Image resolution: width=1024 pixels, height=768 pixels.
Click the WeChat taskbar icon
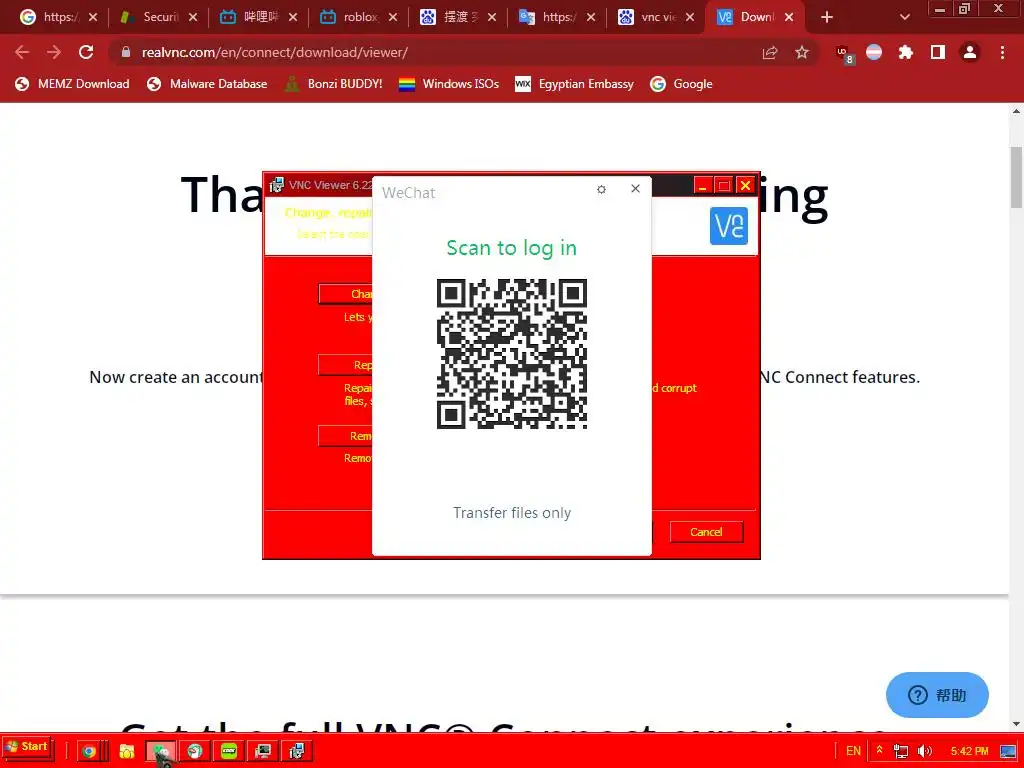161,751
